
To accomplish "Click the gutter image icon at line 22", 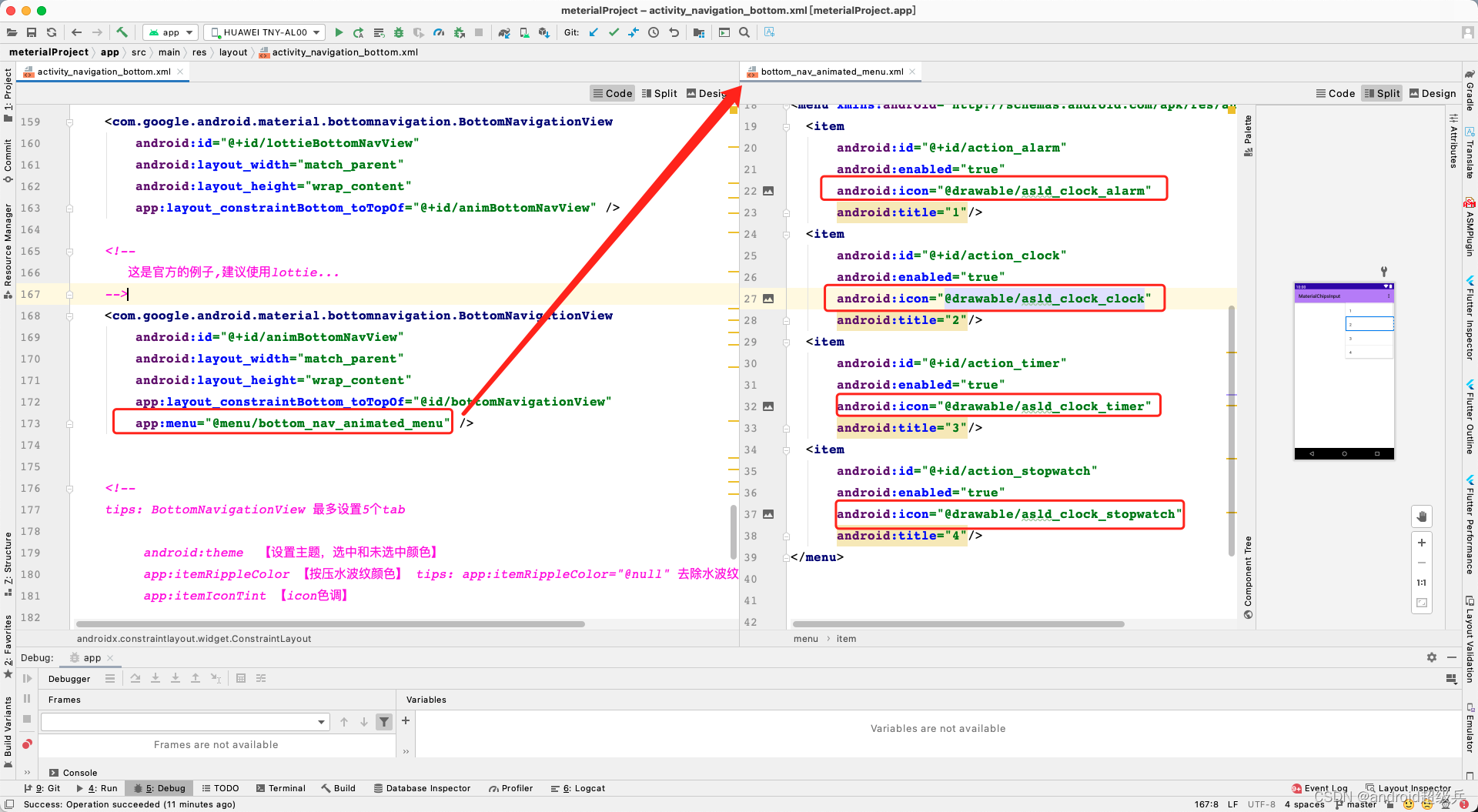I will (768, 191).
